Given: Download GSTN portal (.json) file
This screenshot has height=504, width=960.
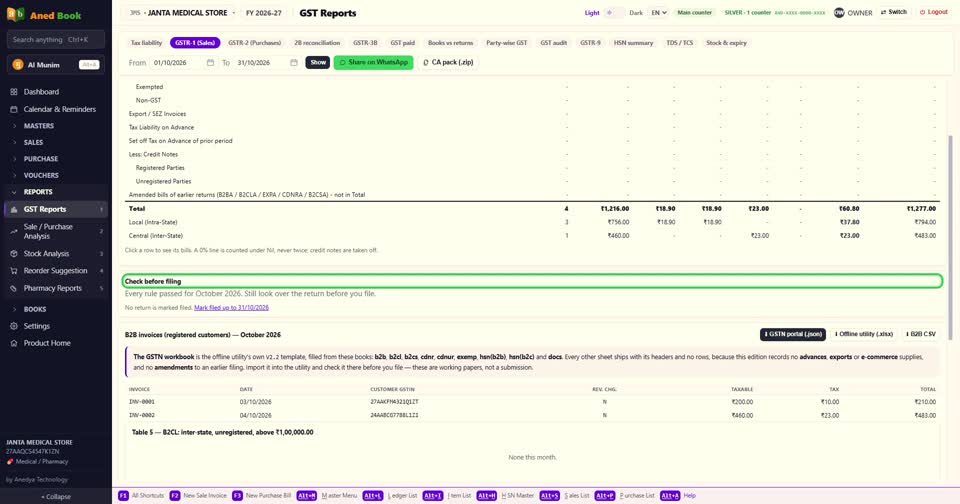Looking at the screenshot, I should (x=792, y=334).
